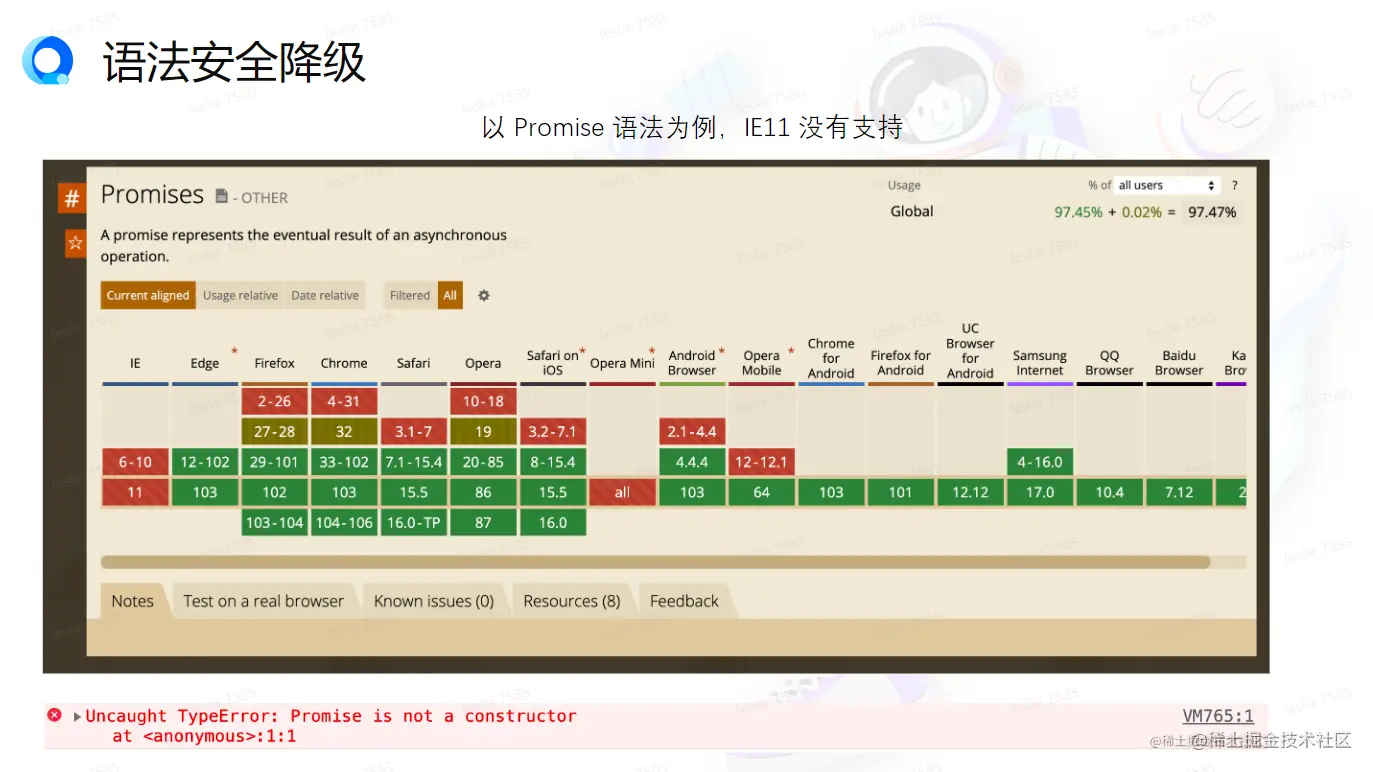Click the Chrome column header
This screenshot has height=772, width=1373.
(344, 363)
